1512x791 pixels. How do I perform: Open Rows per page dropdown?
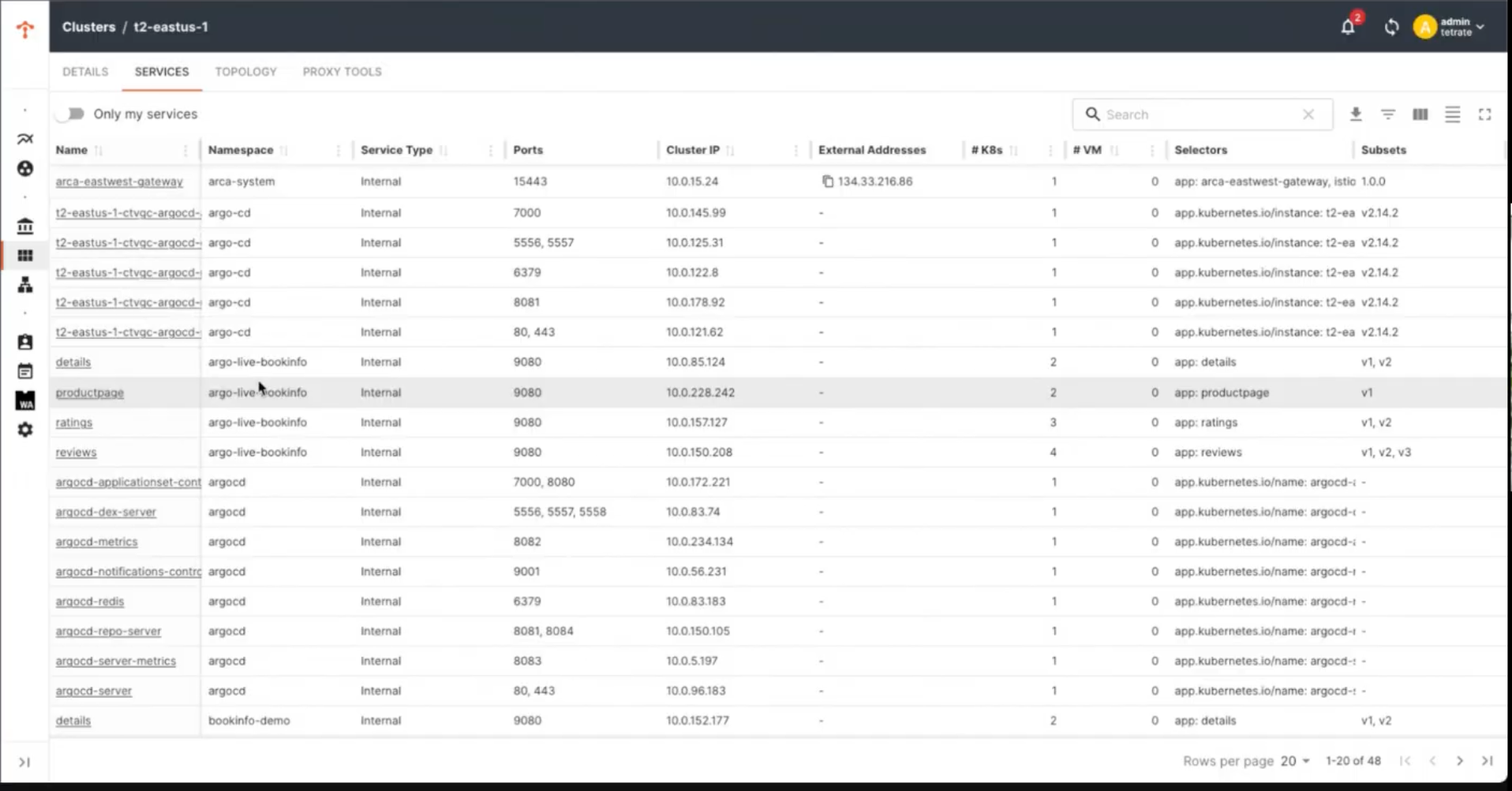tap(1295, 761)
